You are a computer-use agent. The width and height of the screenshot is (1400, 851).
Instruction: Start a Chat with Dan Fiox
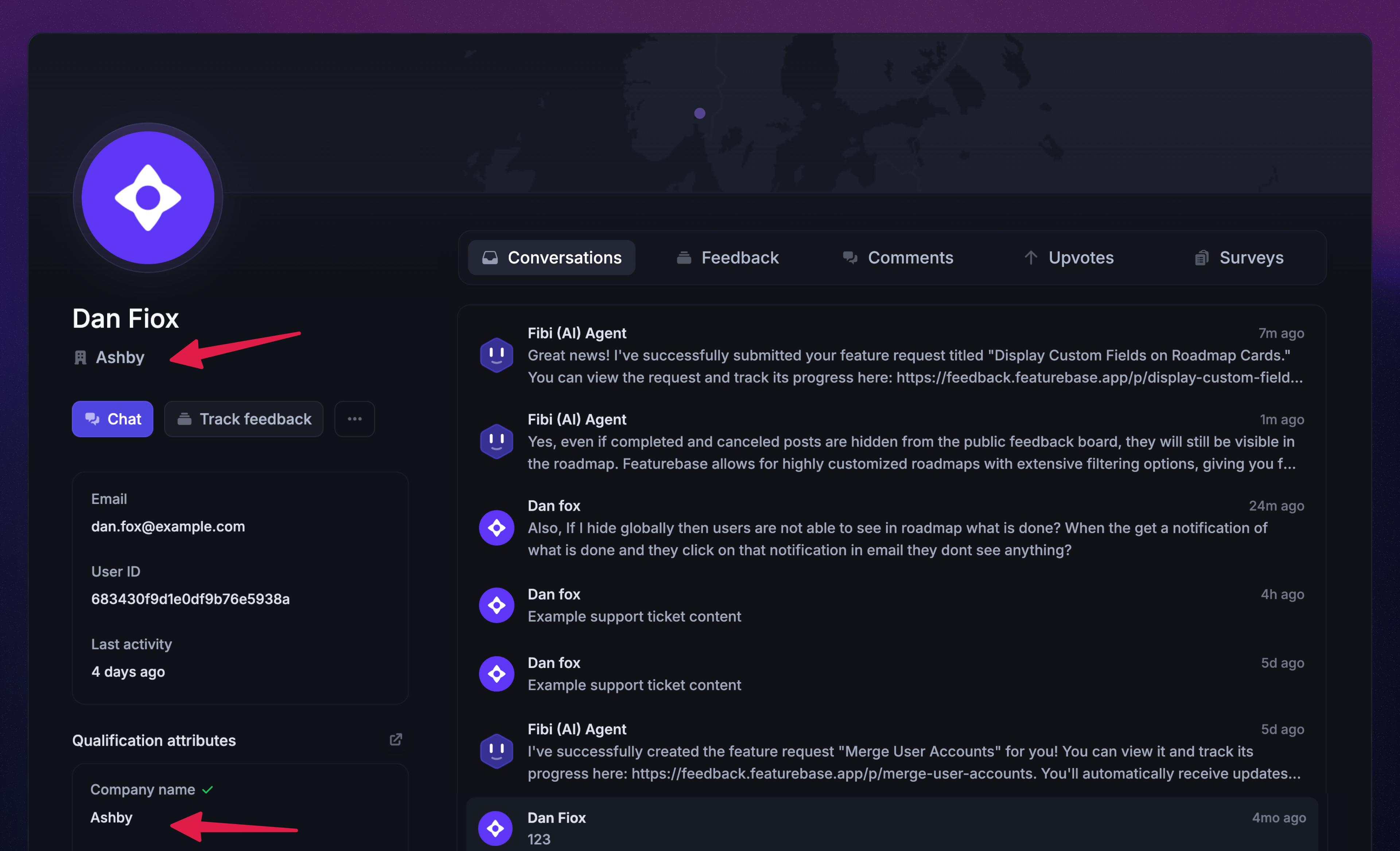coord(113,419)
